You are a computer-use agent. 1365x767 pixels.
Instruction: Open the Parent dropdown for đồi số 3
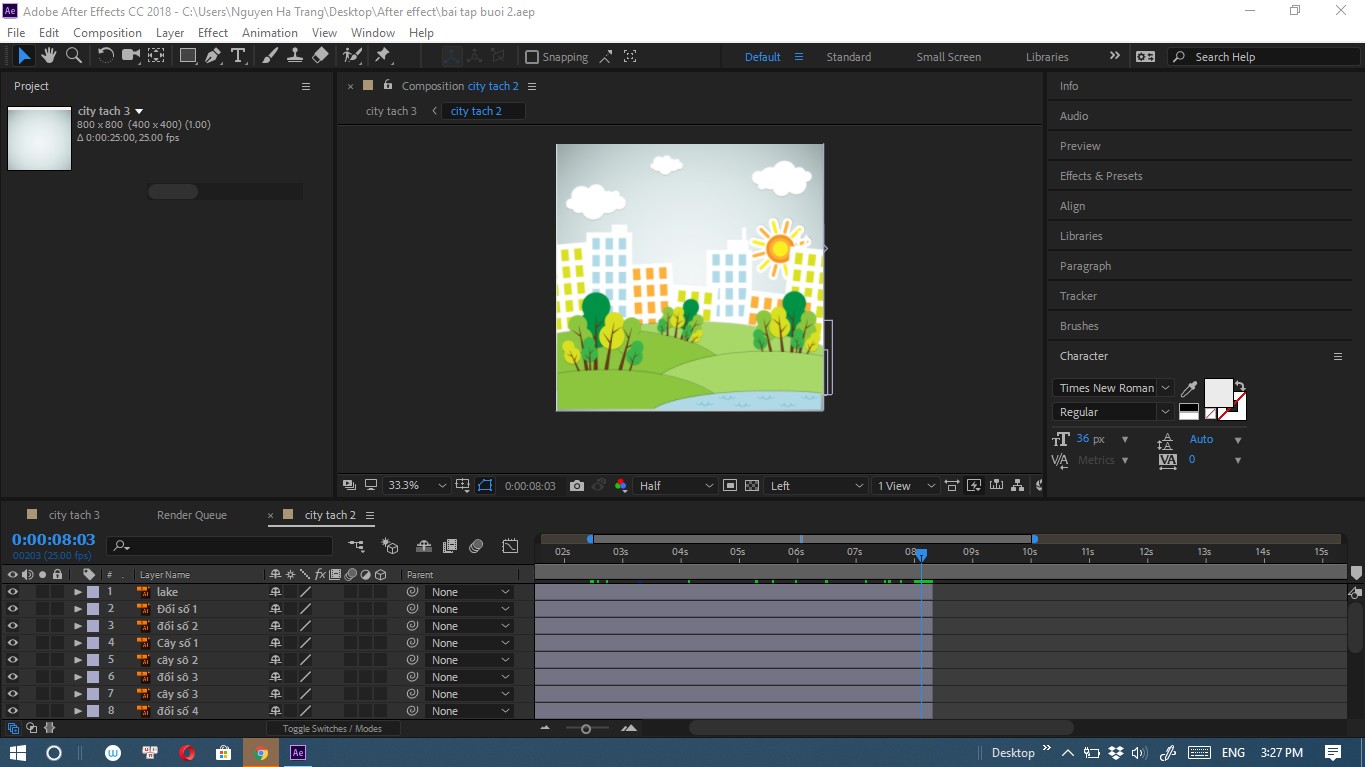tap(470, 677)
